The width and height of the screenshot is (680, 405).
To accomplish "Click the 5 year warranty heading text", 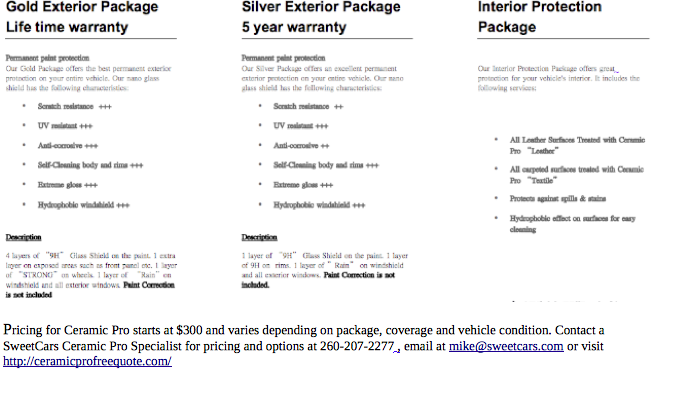I will click(x=294, y=27).
